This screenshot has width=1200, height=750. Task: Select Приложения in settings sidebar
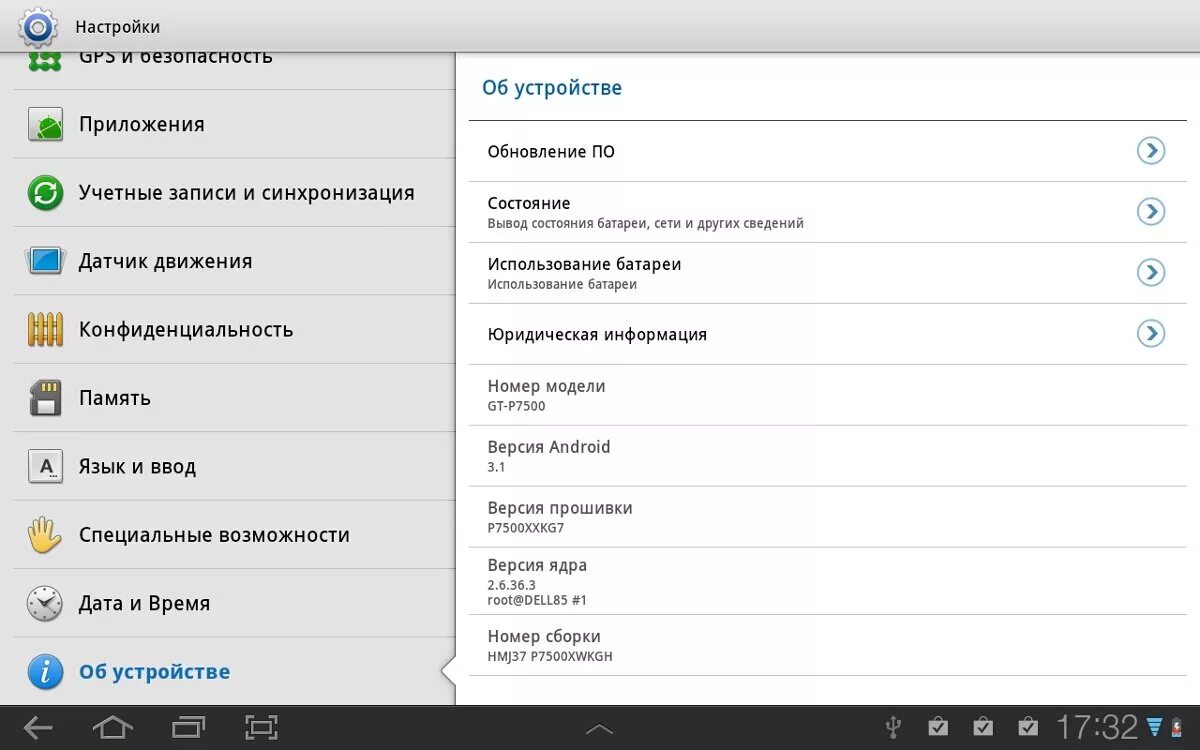coord(234,124)
